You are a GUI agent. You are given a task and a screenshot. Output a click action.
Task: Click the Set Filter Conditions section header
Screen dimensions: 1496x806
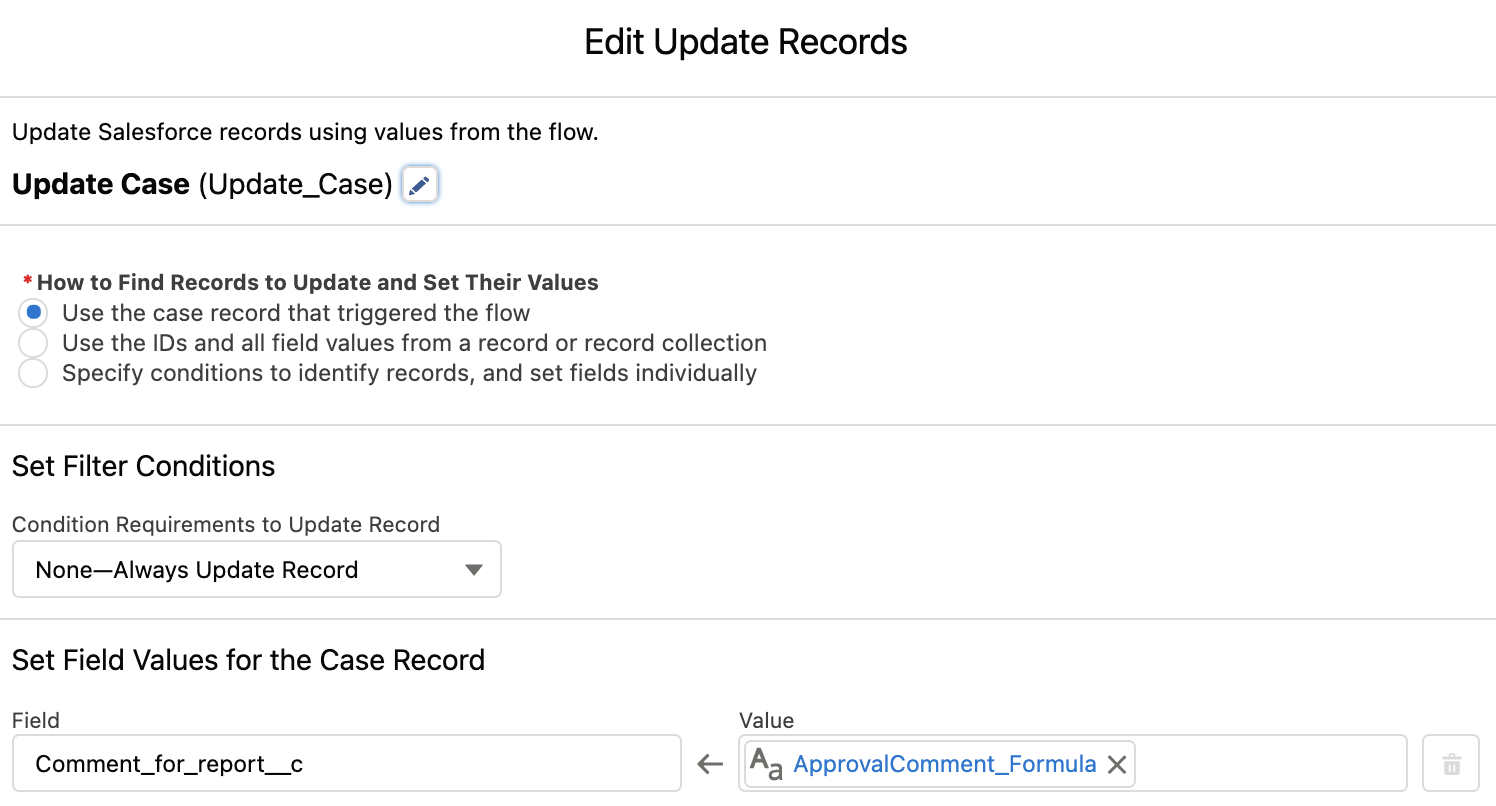tap(143, 466)
